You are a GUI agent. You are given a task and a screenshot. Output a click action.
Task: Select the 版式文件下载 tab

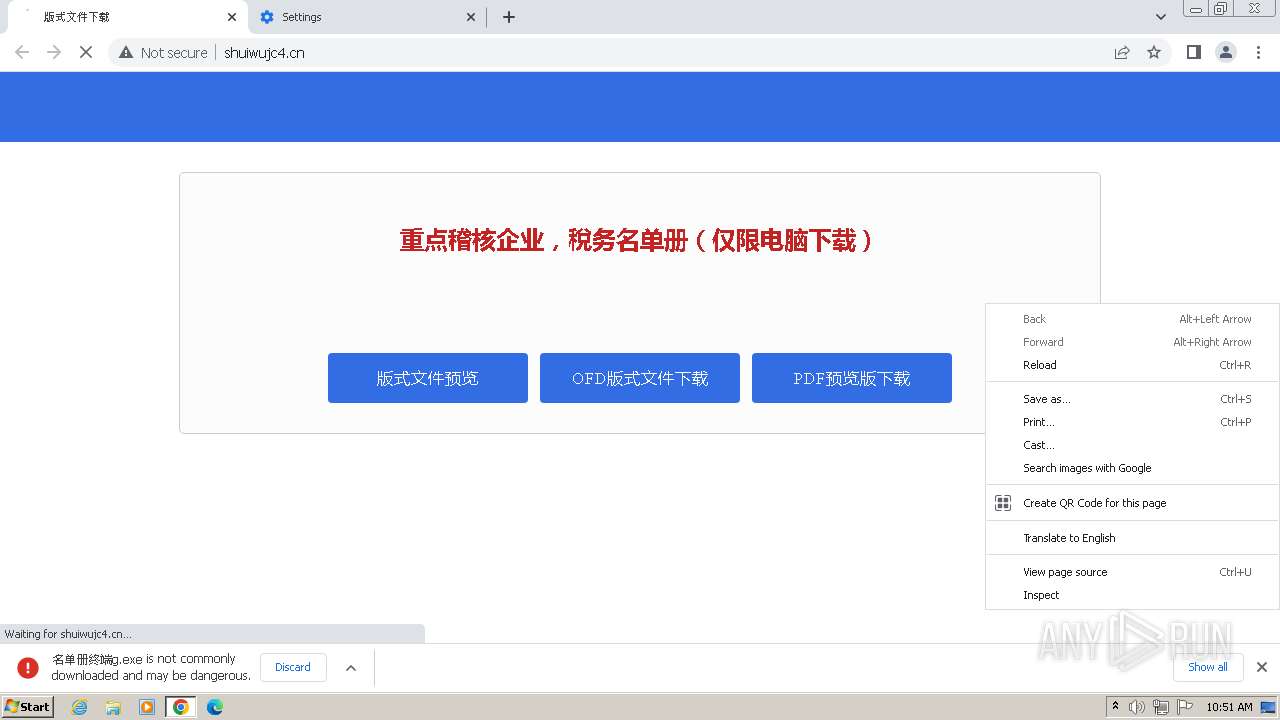[x=125, y=17]
